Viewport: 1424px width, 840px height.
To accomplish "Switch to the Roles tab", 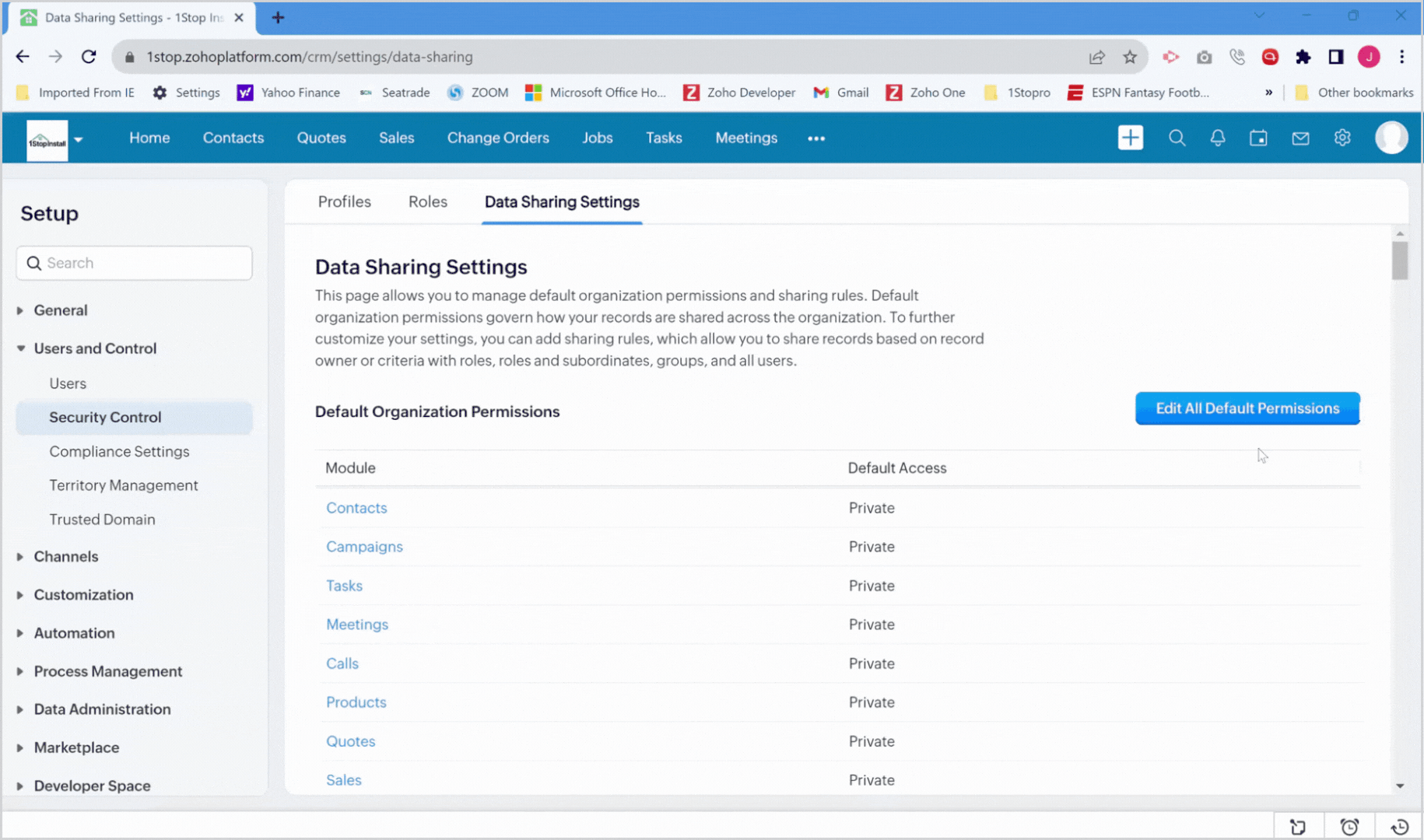I will point(427,201).
